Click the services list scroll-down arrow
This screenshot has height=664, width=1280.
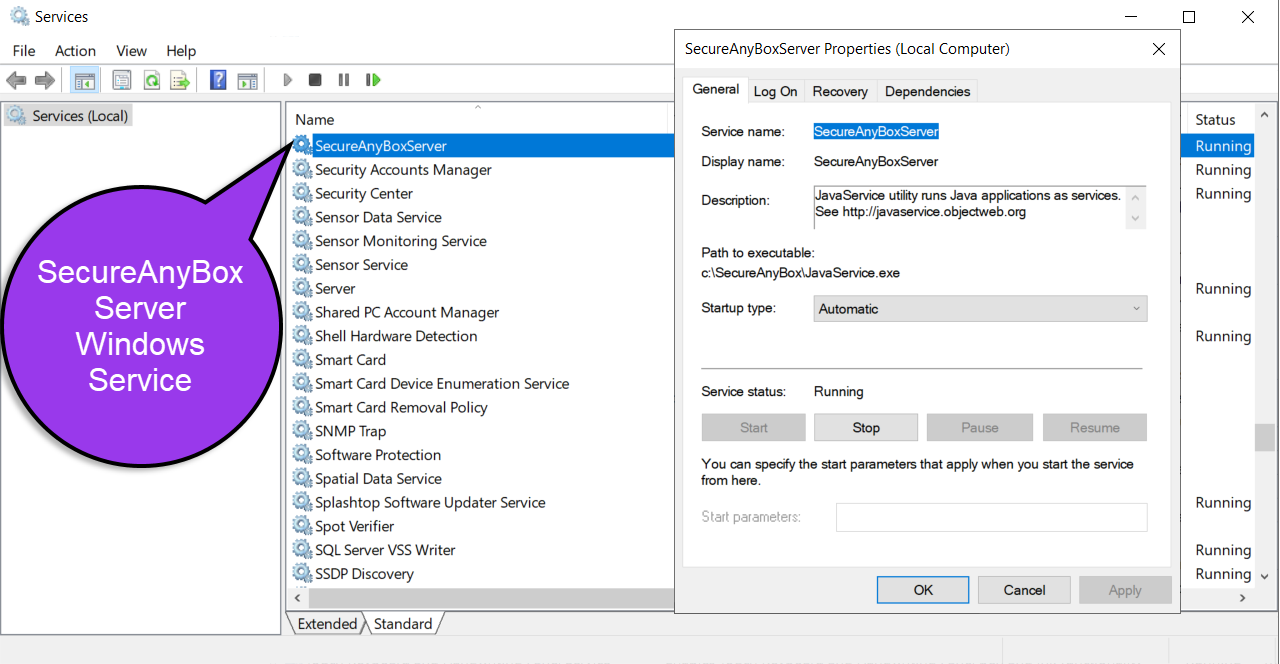coord(1265,578)
